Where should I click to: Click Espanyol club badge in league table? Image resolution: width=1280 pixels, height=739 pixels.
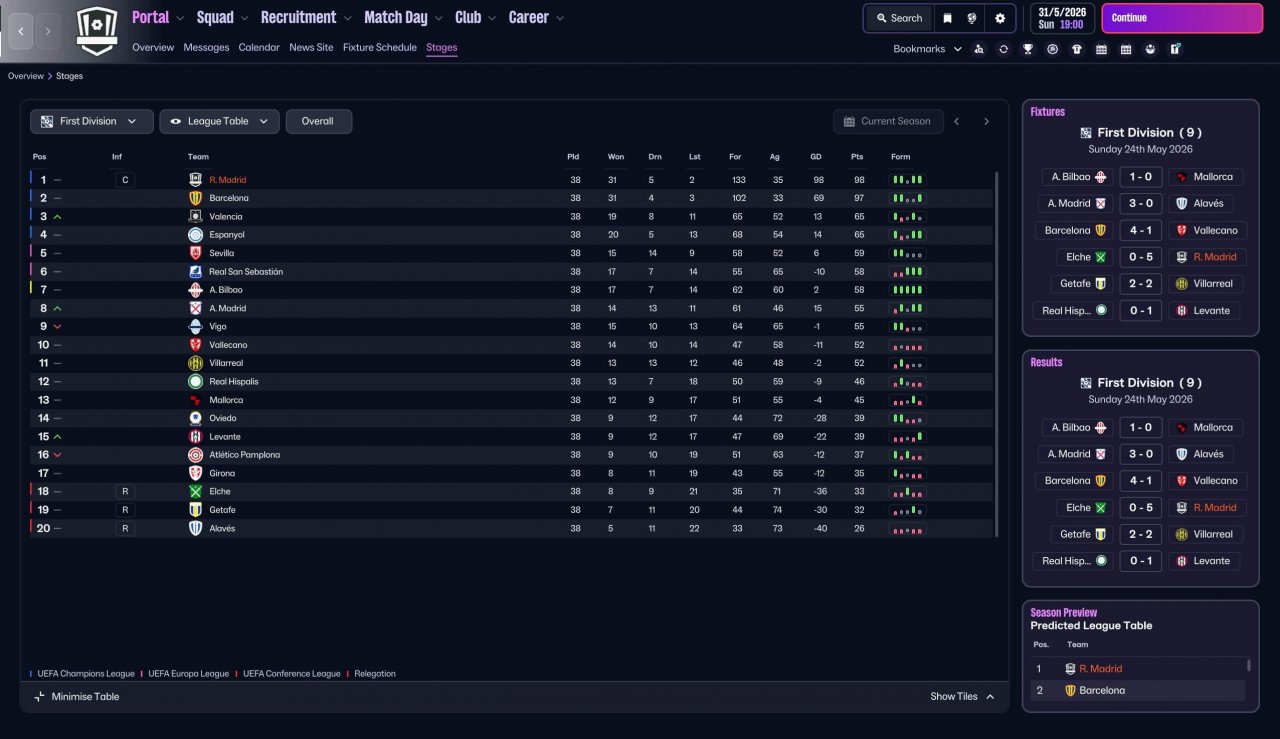[x=196, y=235]
